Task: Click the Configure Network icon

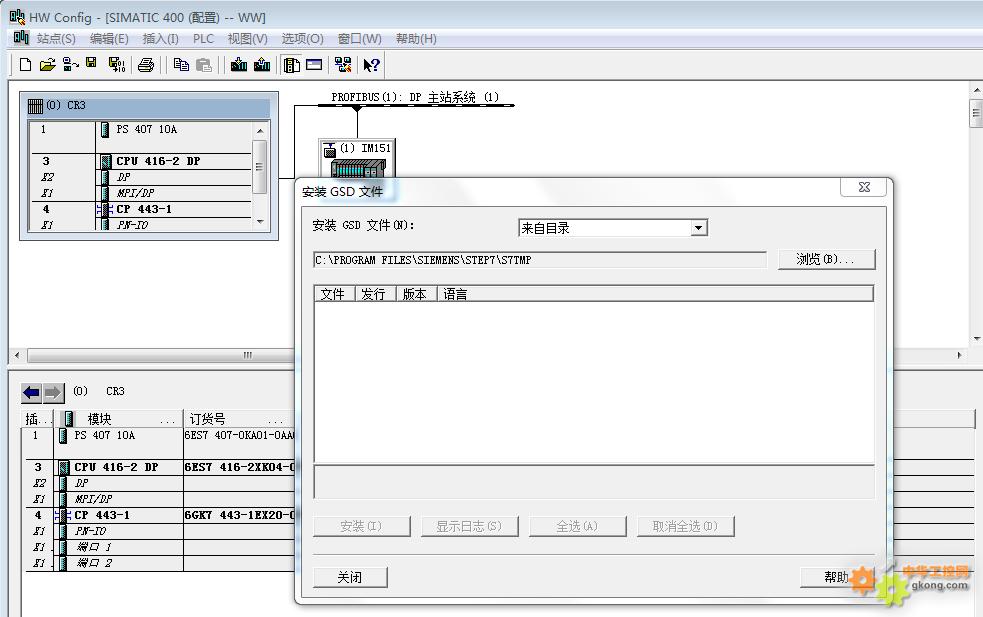Action: click(x=343, y=65)
